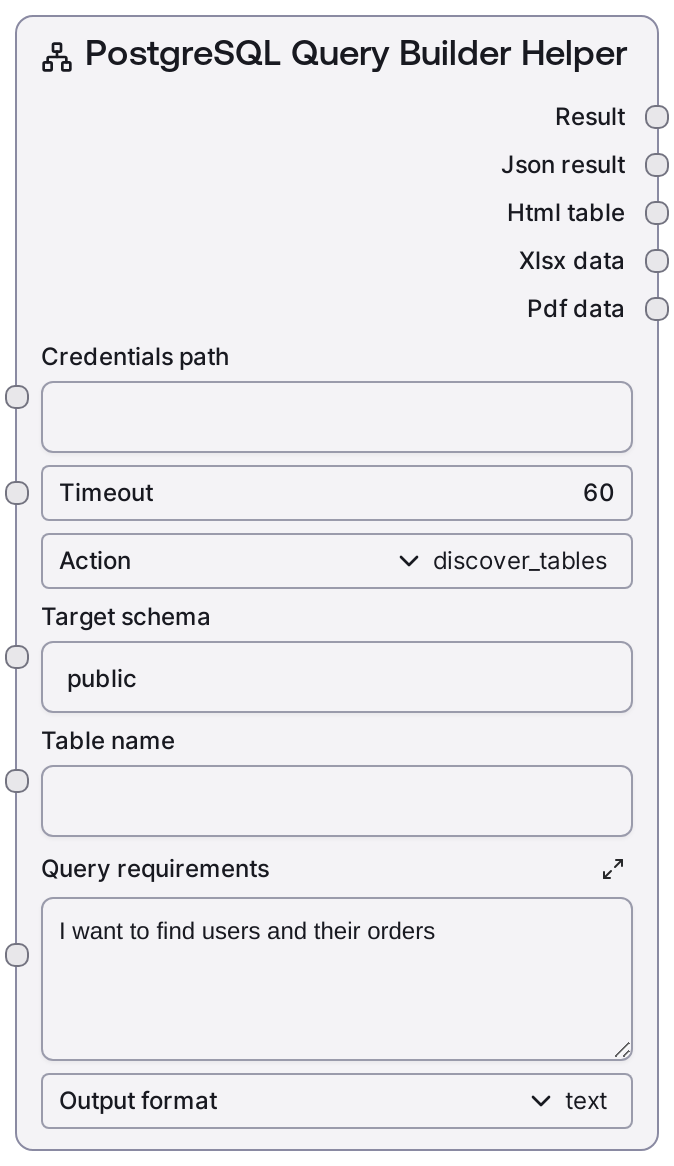
Task: Click the Result output connector
Action: click(x=656, y=117)
